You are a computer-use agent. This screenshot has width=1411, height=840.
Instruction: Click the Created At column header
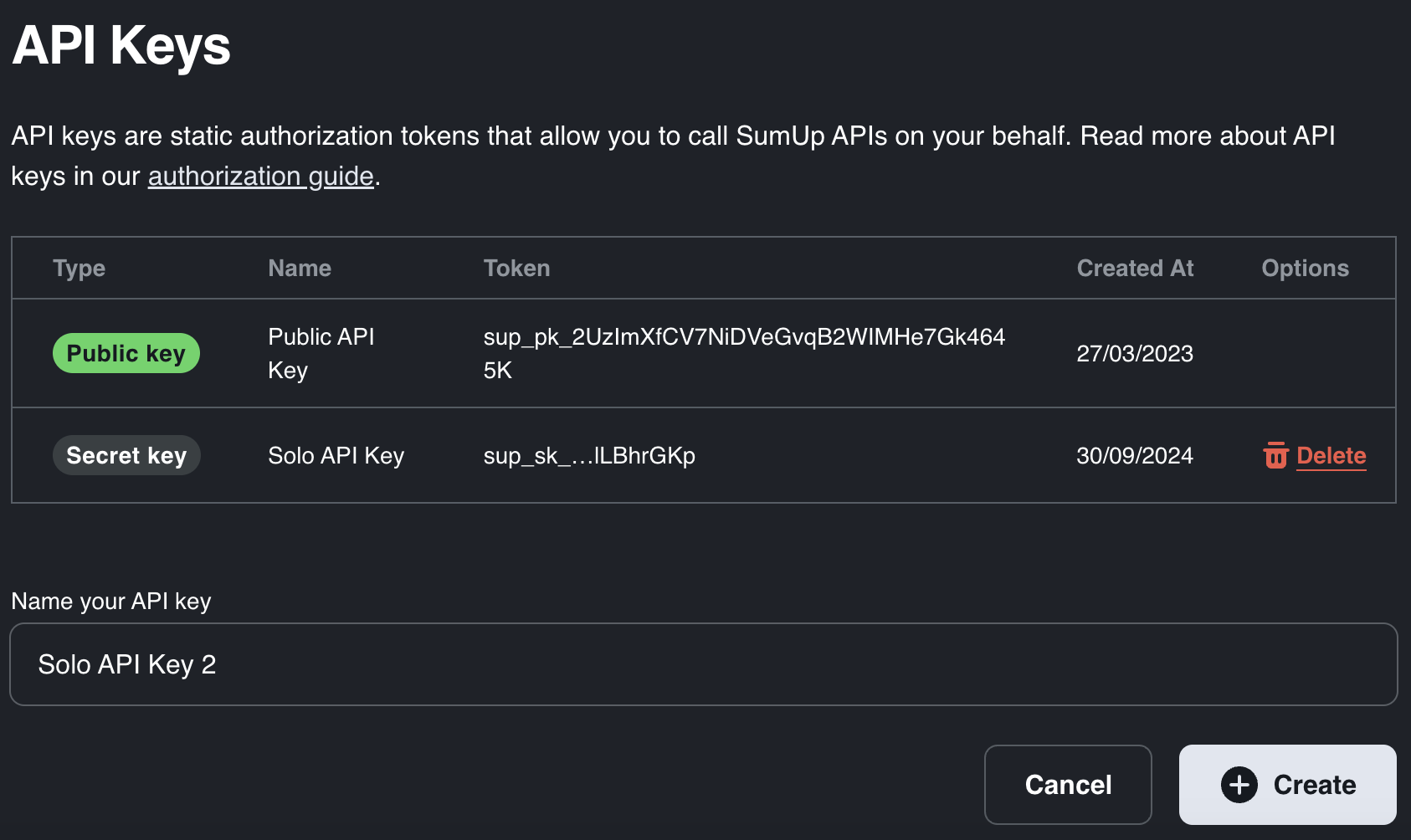coord(1135,268)
